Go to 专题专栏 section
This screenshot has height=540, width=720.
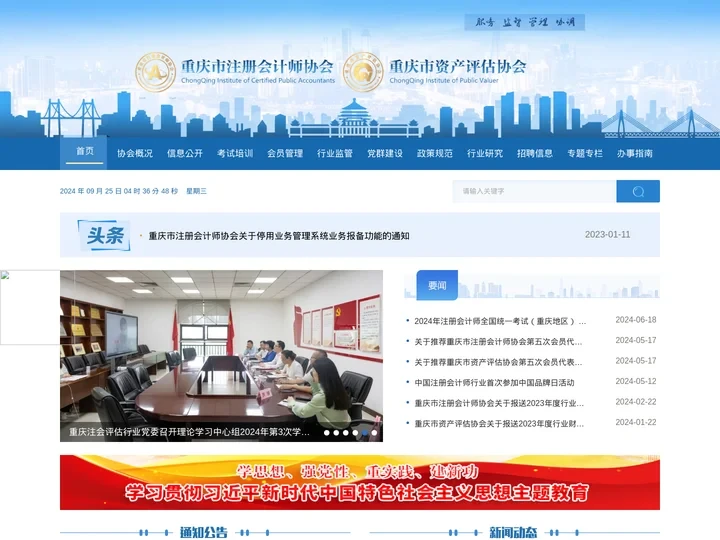pyautogui.click(x=585, y=153)
